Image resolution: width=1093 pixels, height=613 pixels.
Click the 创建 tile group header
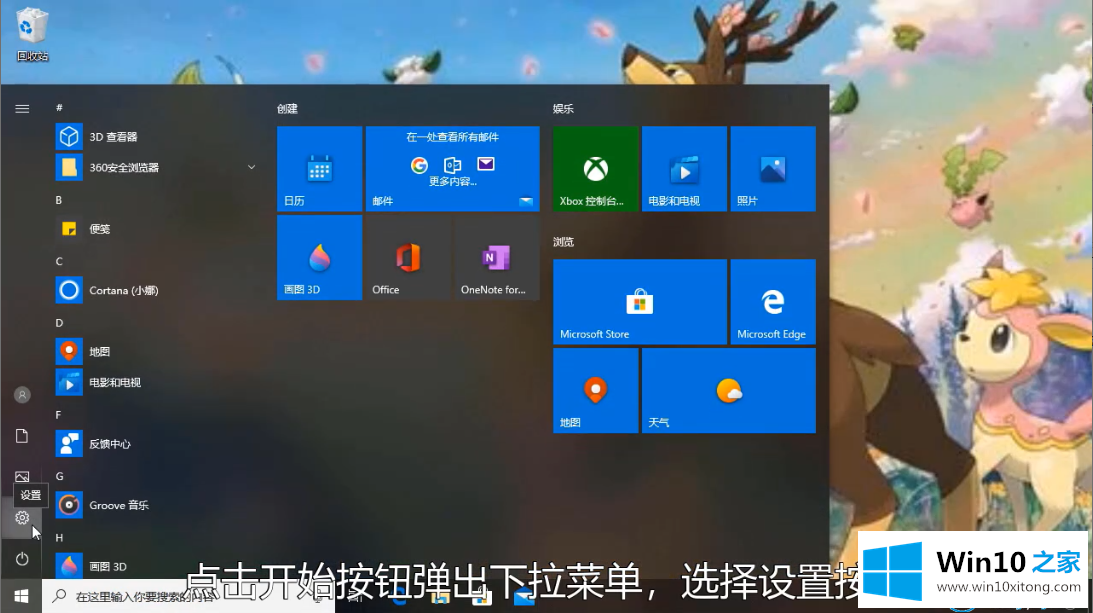pos(287,109)
